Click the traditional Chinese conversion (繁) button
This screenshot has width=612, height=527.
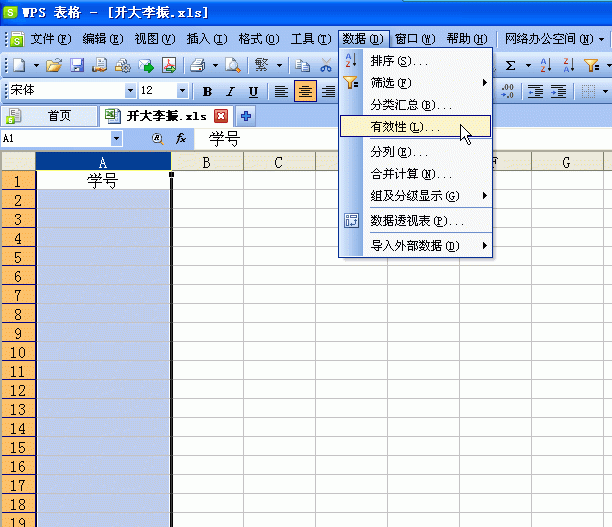point(261,65)
